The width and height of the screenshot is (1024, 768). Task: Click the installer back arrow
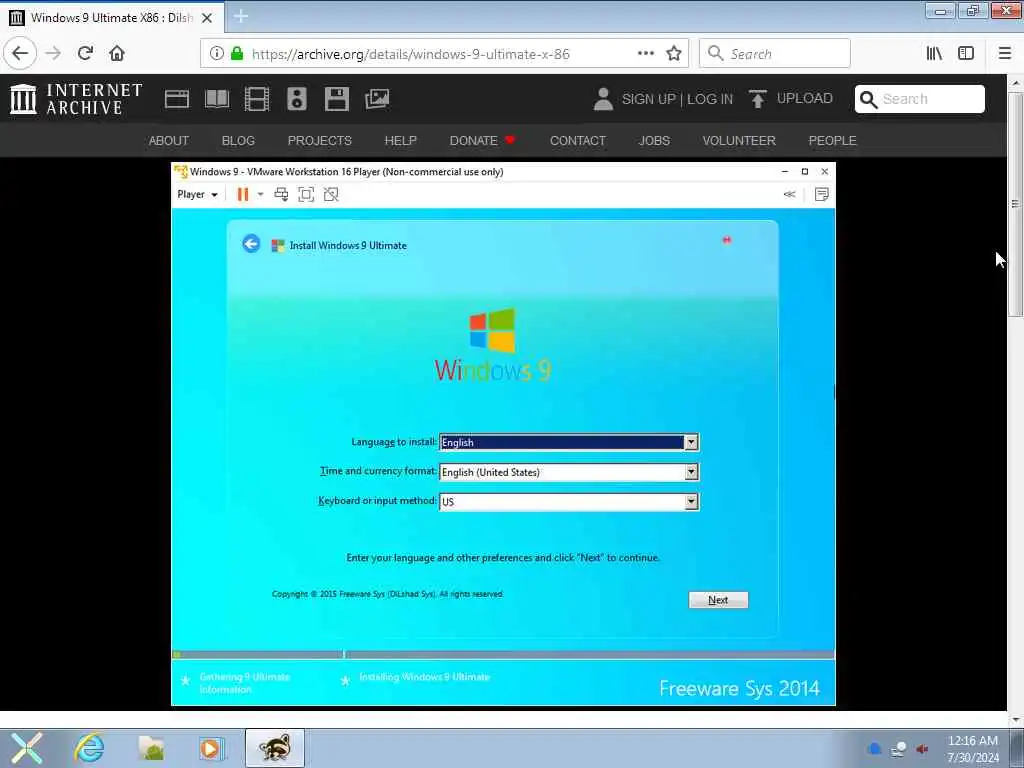(251, 244)
